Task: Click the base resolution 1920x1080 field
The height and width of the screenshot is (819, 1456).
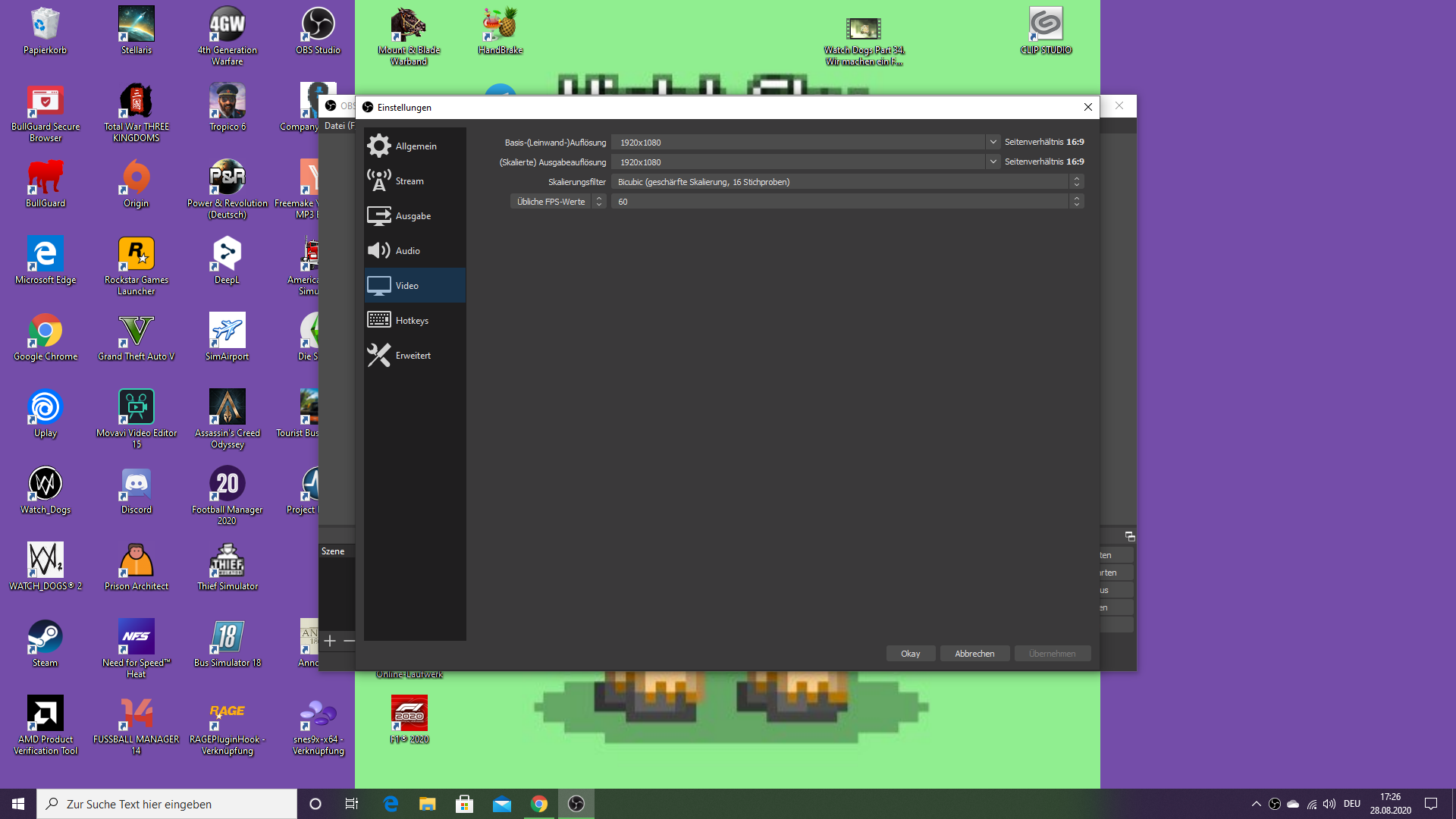Action: click(x=796, y=143)
